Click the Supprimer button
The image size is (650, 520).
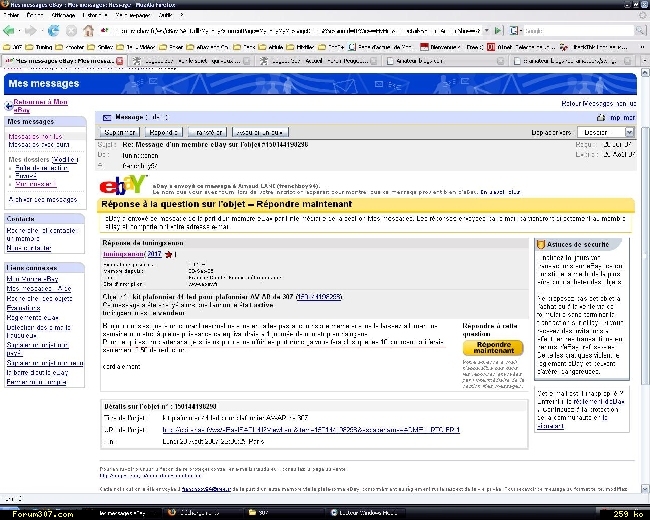coord(119,132)
